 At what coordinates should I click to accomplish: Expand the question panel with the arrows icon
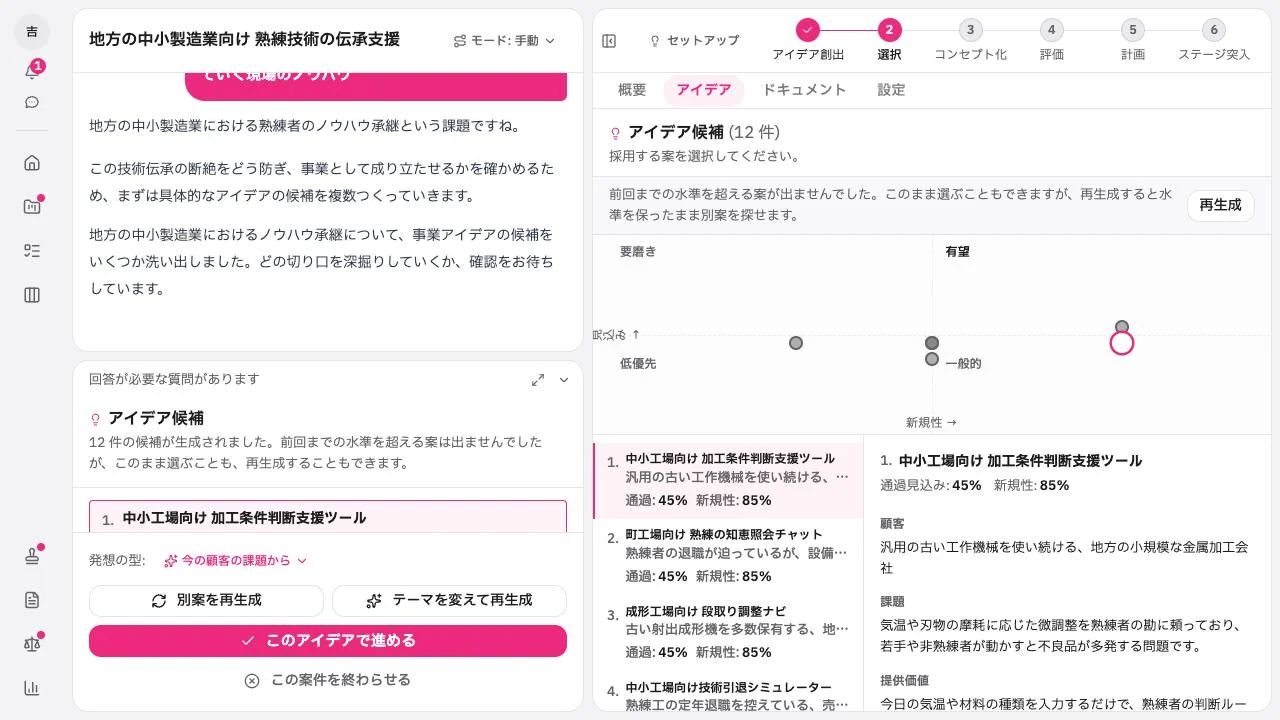538,380
